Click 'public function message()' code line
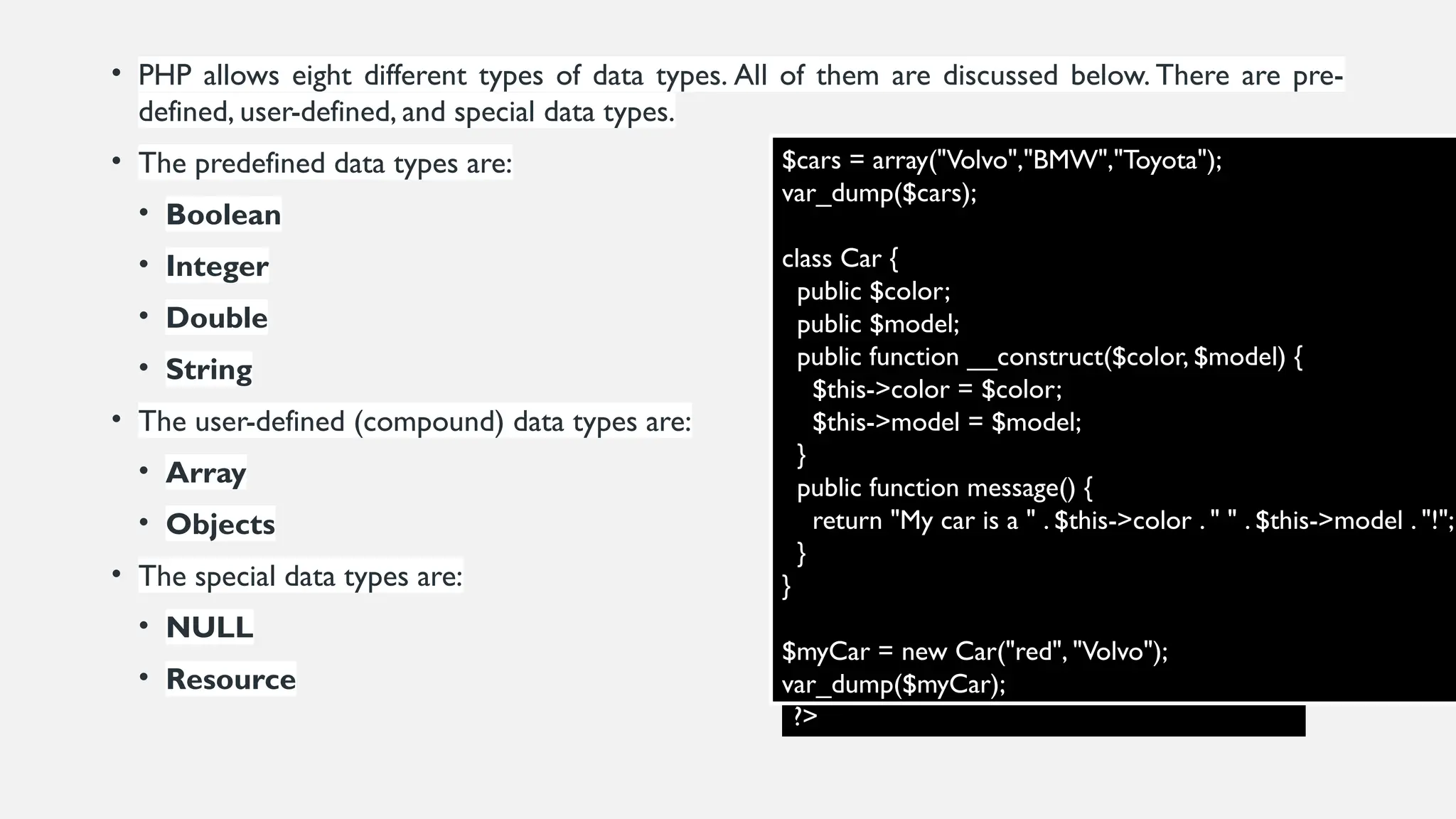This screenshot has width=1456, height=819. [945, 488]
